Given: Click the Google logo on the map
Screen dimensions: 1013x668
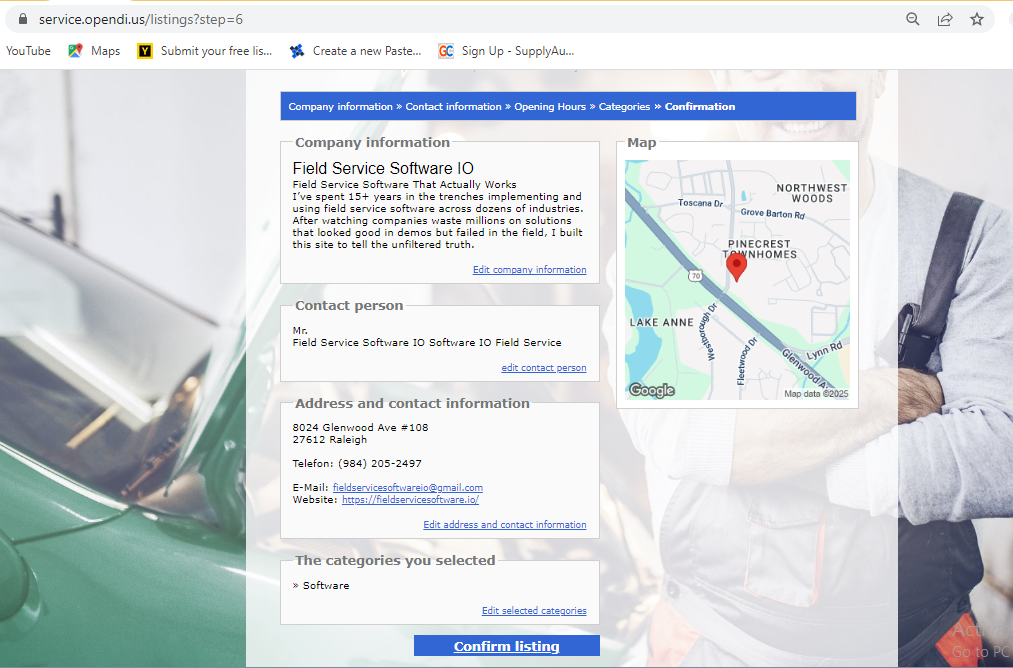Looking at the screenshot, I should tap(651, 390).
